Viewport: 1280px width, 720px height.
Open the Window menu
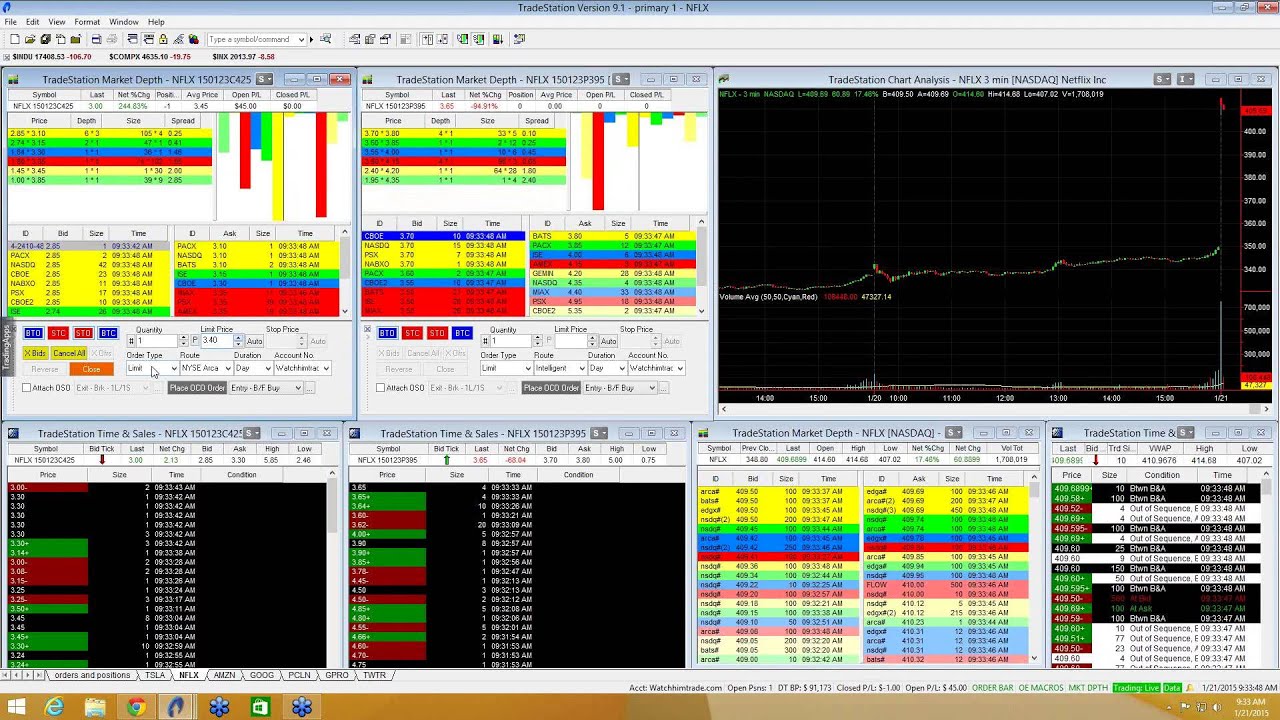[x=124, y=22]
